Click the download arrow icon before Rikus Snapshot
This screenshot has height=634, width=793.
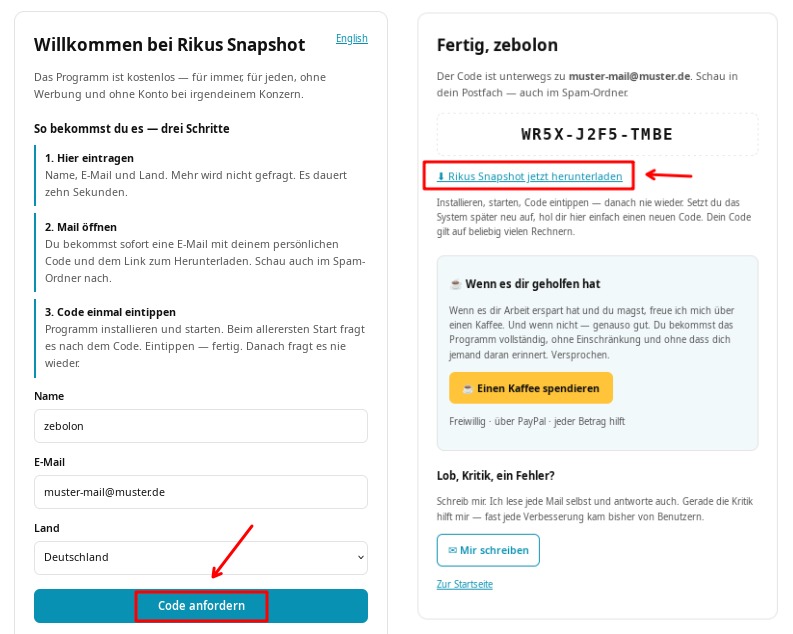pyautogui.click(x=440, y=176)
